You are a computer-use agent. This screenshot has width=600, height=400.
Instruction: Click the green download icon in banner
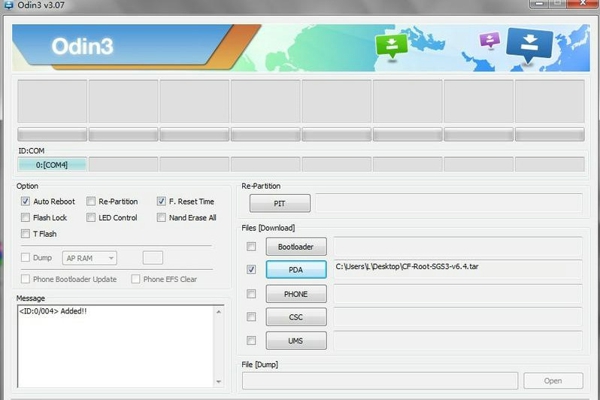point(390,46)
